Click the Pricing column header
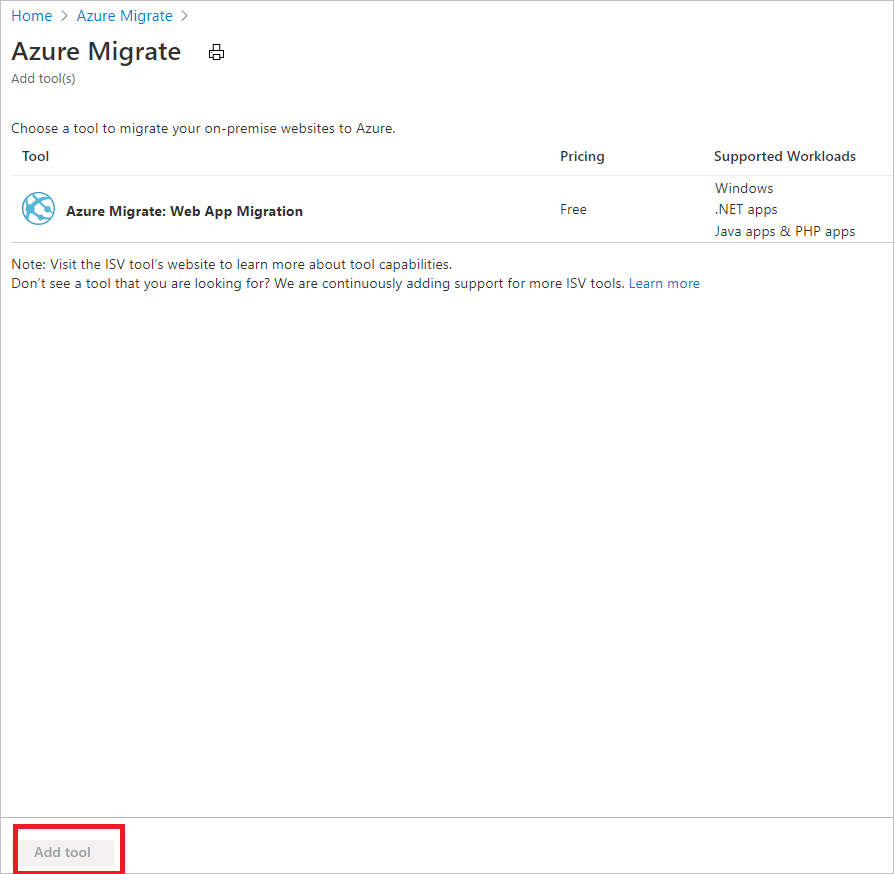 (582, 156)
